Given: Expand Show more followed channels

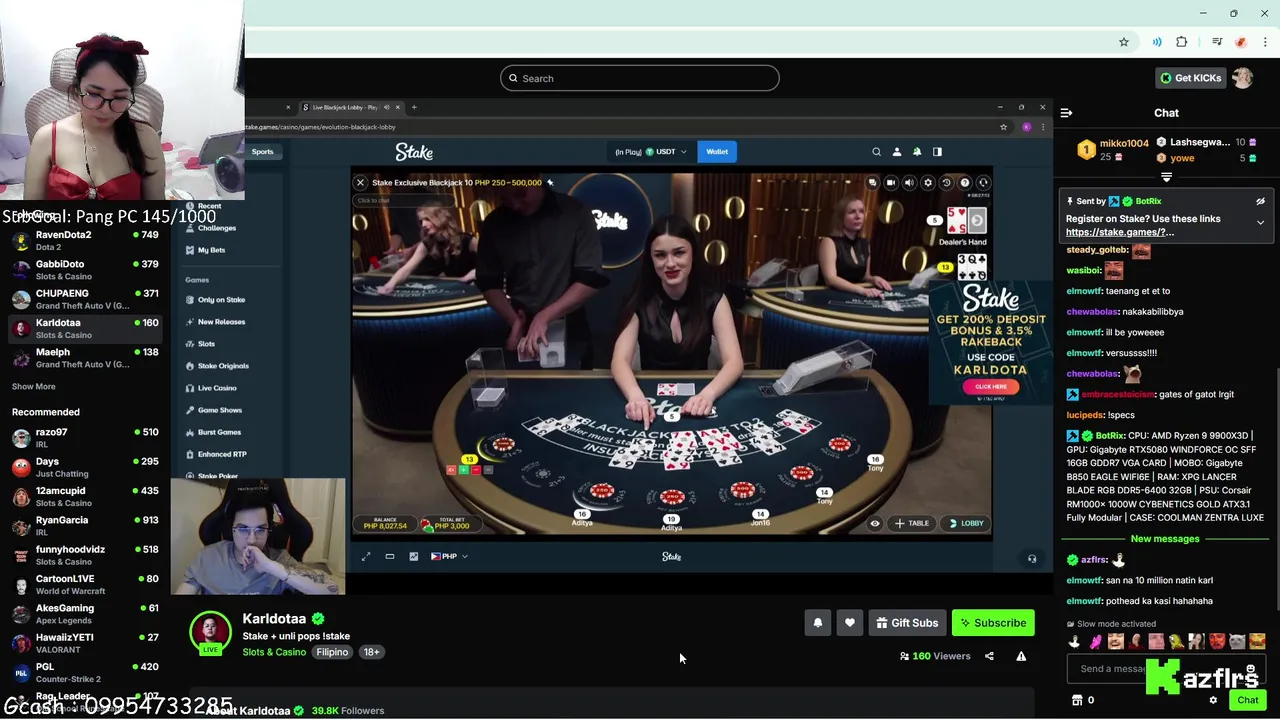Looking at the screenshot, I should [34, 387].
